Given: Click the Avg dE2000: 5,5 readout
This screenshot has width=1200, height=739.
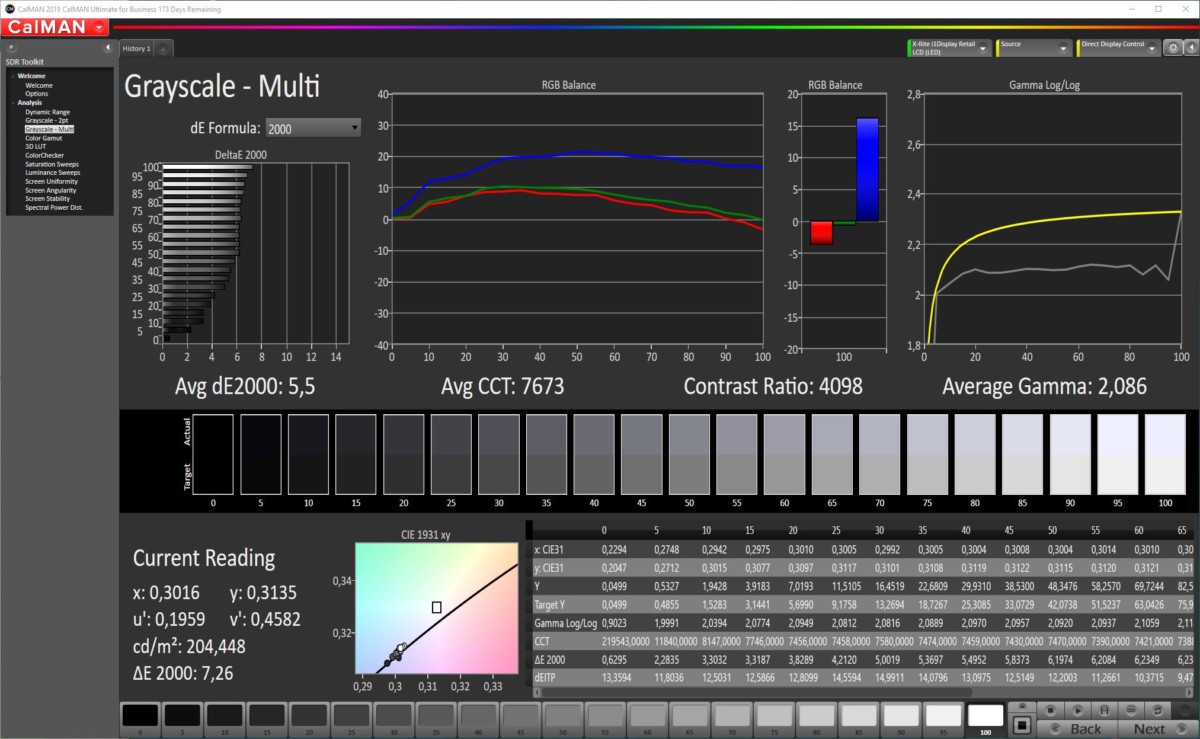Looking at the screenshot, I should [x=245, y=386].
